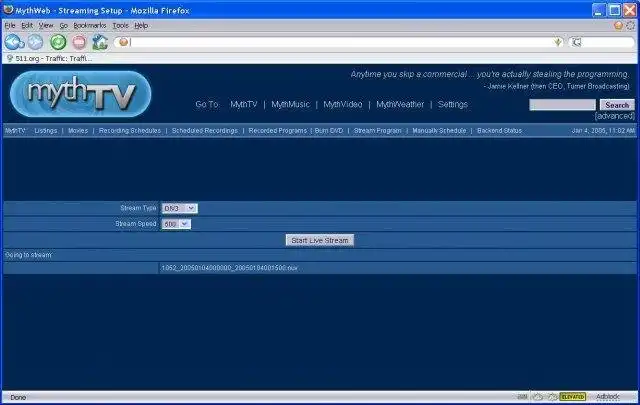Click the Forward navigation arrow
Viewport: 640px width, 405px height.
36,42
